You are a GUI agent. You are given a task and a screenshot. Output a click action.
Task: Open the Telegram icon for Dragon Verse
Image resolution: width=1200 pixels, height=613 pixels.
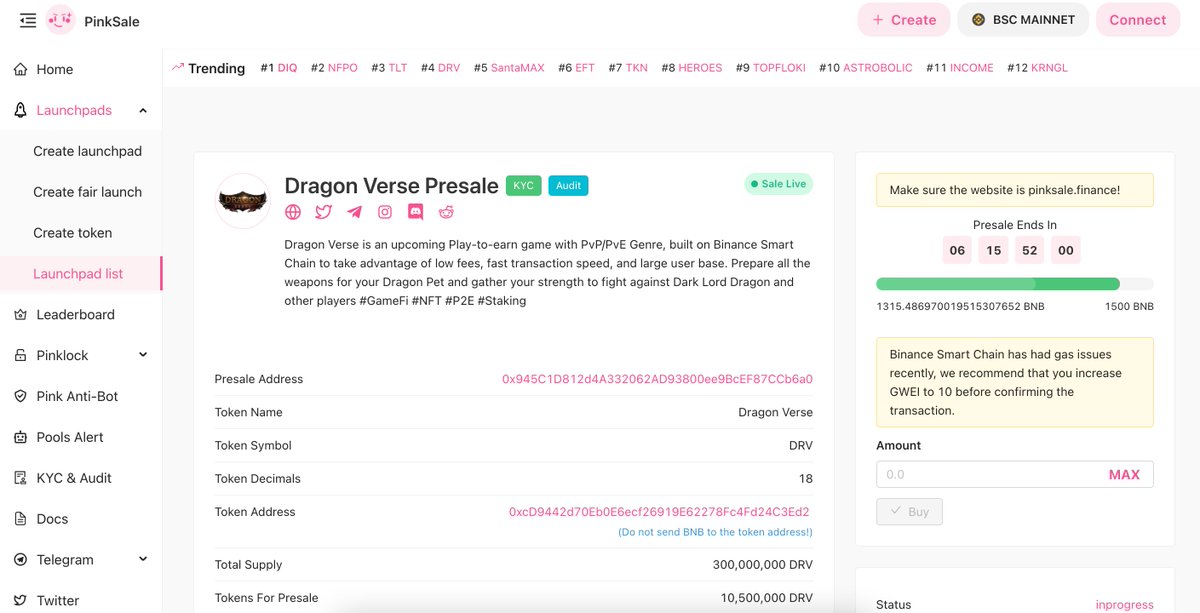point(354,212)
